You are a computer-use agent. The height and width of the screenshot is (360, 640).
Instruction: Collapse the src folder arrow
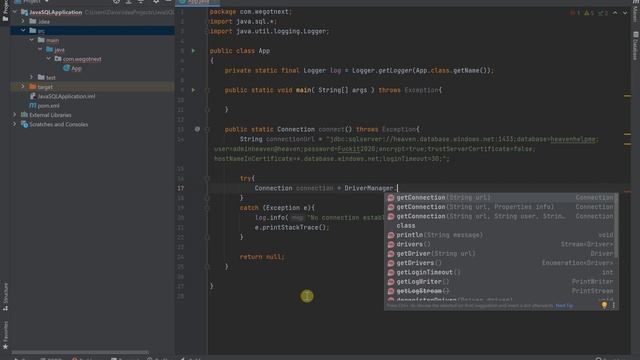[x=23, y=31]
